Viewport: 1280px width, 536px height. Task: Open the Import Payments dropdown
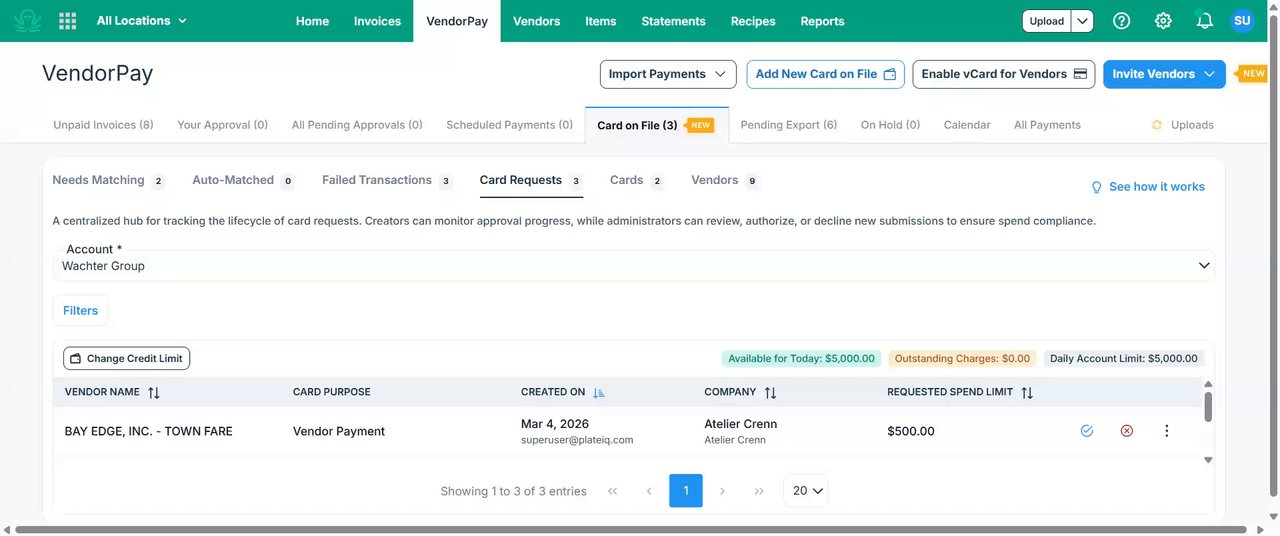click(667, 74)
